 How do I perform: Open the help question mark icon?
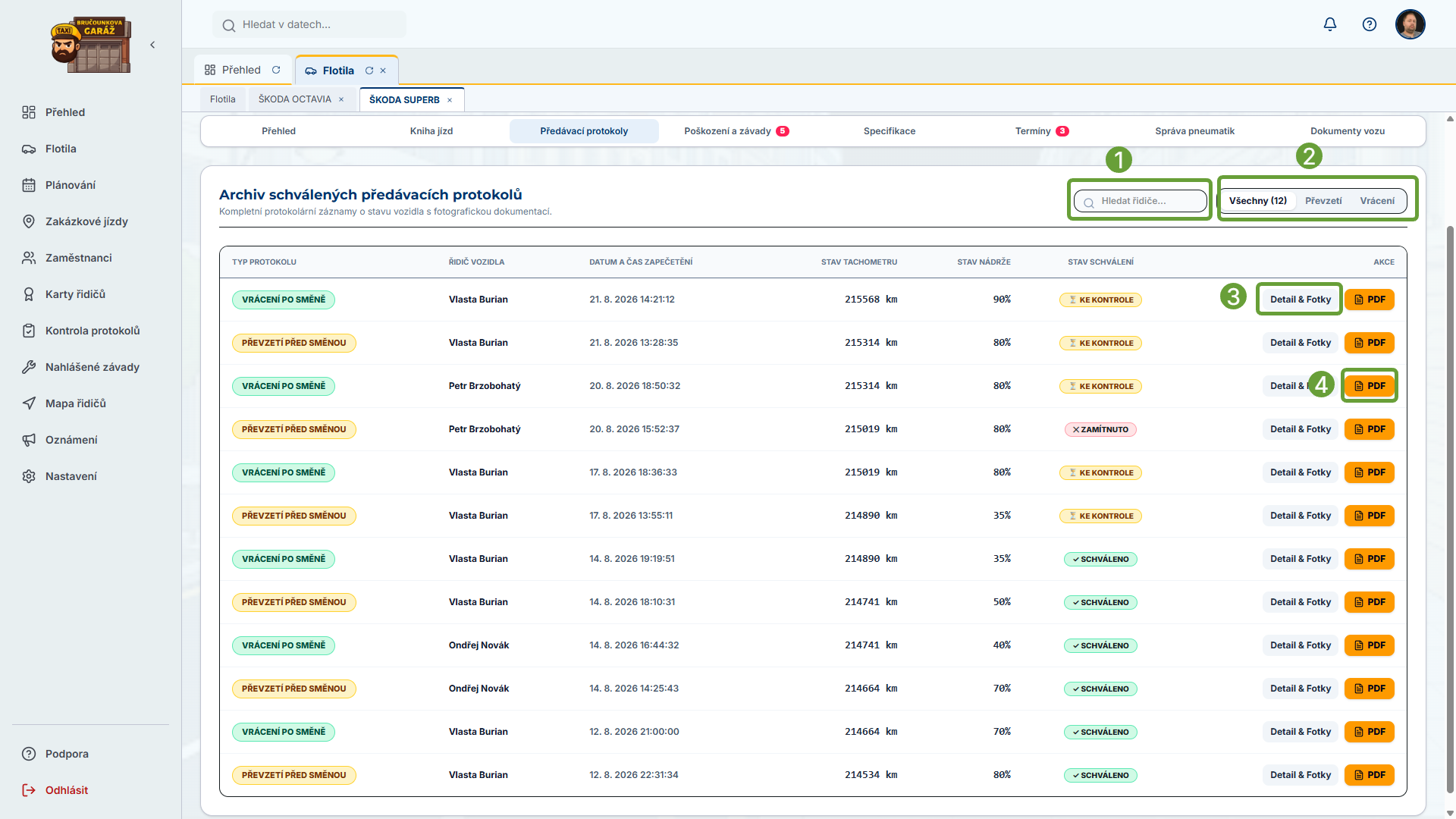pyautogui.click(x=1370, y=24)
